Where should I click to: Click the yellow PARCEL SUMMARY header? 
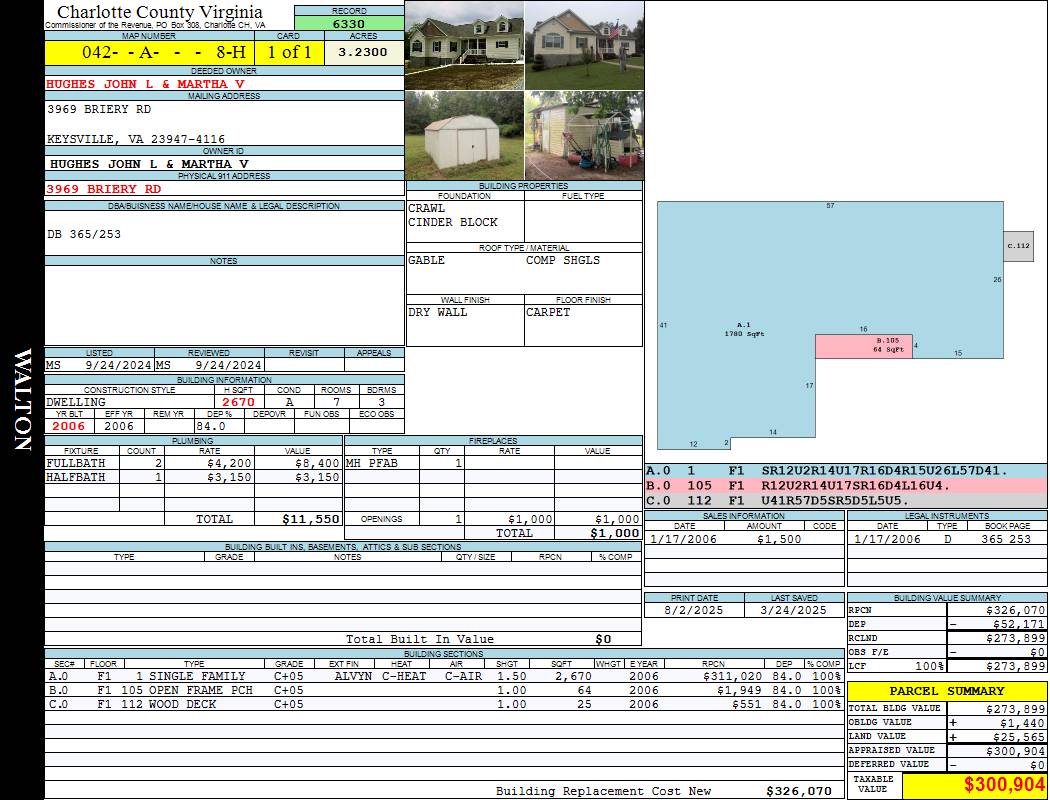point(947,691)
